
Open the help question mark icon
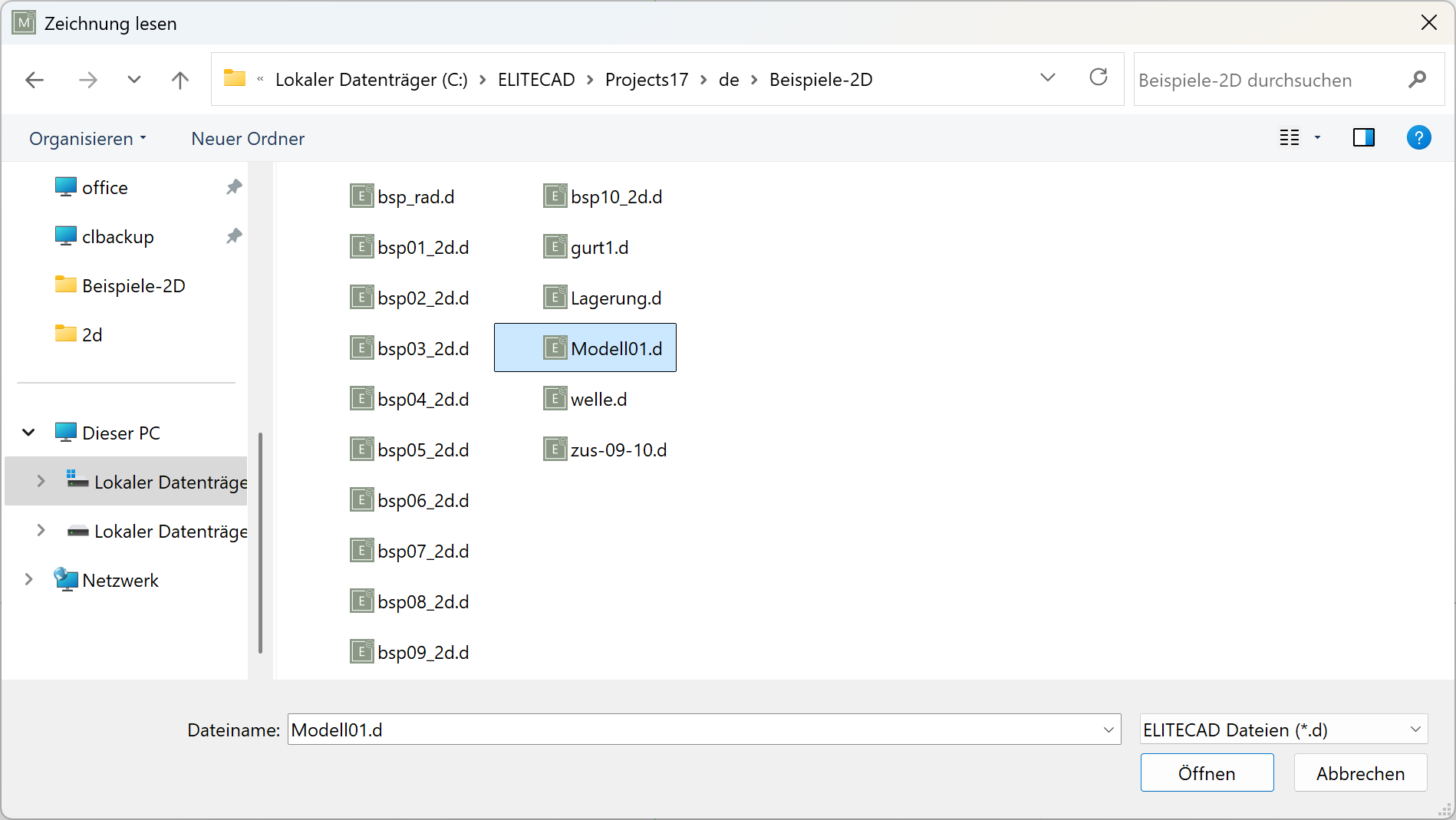pyautogui.click(x=1418, y=138)
